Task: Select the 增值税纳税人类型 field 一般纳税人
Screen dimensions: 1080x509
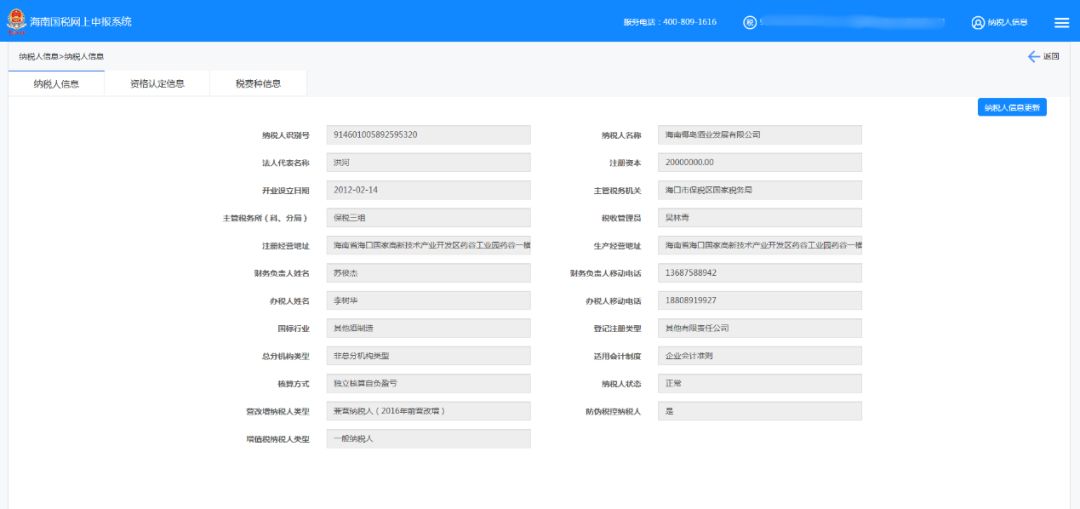Action: coord(428,439)
